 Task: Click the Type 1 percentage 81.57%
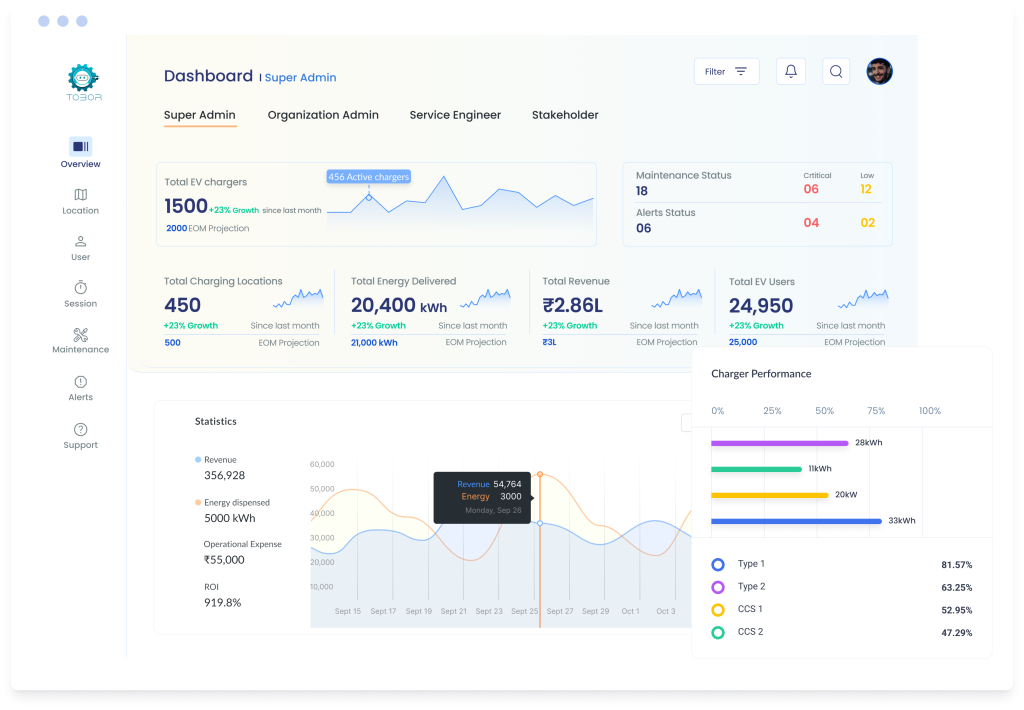click(957, 565)
